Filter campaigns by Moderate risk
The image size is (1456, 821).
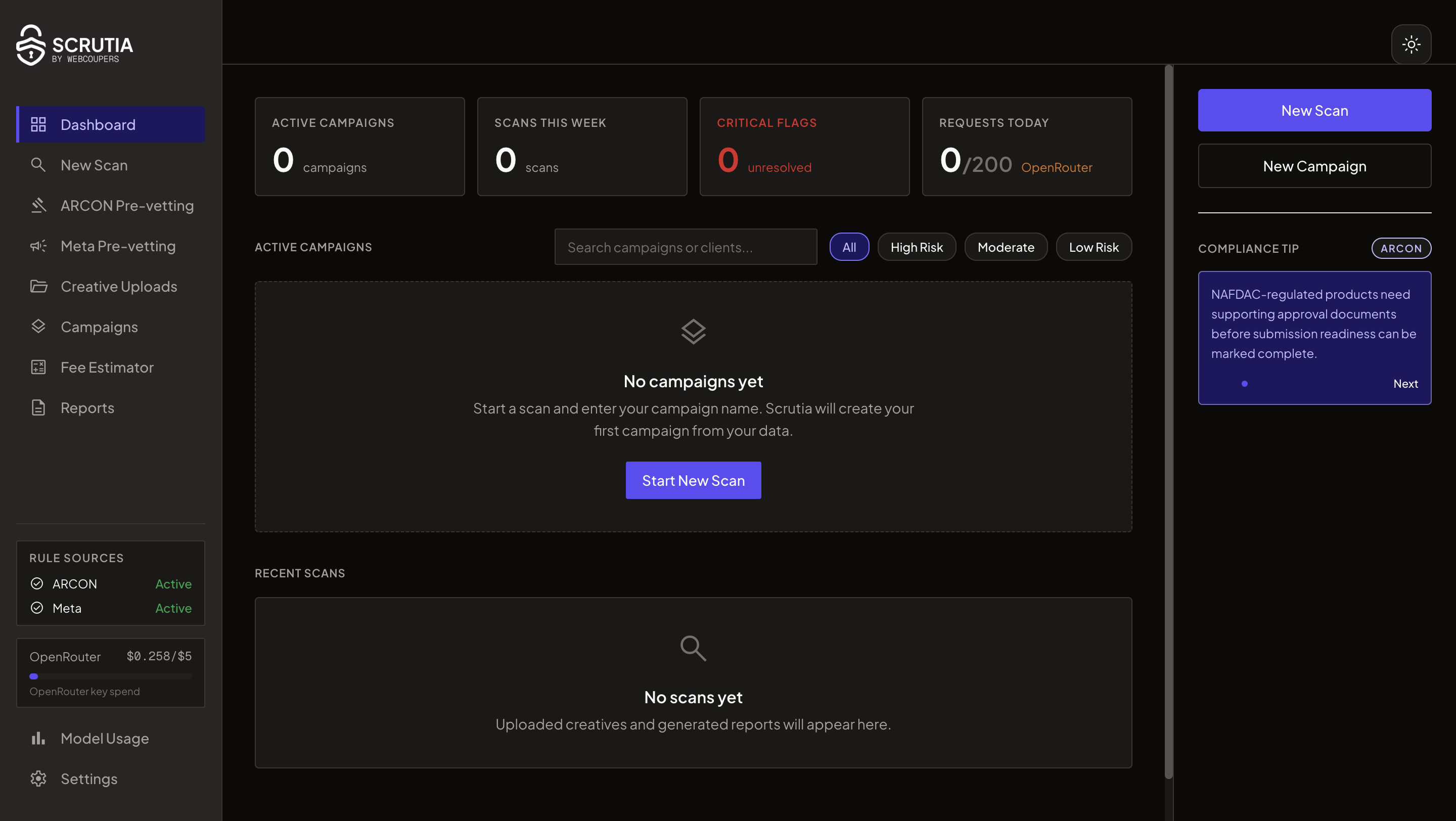click(1006, 247)
